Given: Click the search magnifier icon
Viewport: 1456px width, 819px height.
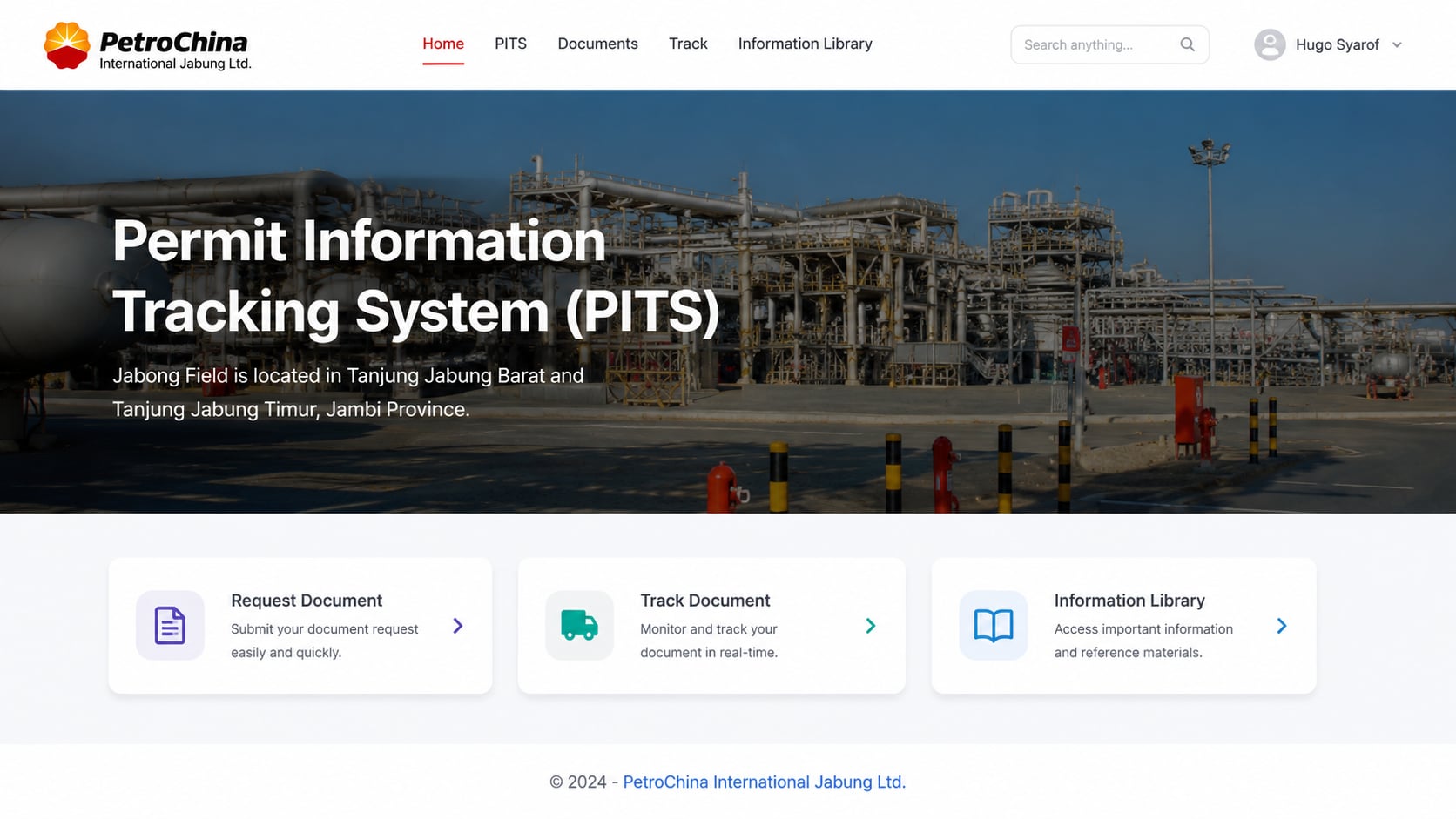Looking at the screenshot, I should click(1187, 44).
